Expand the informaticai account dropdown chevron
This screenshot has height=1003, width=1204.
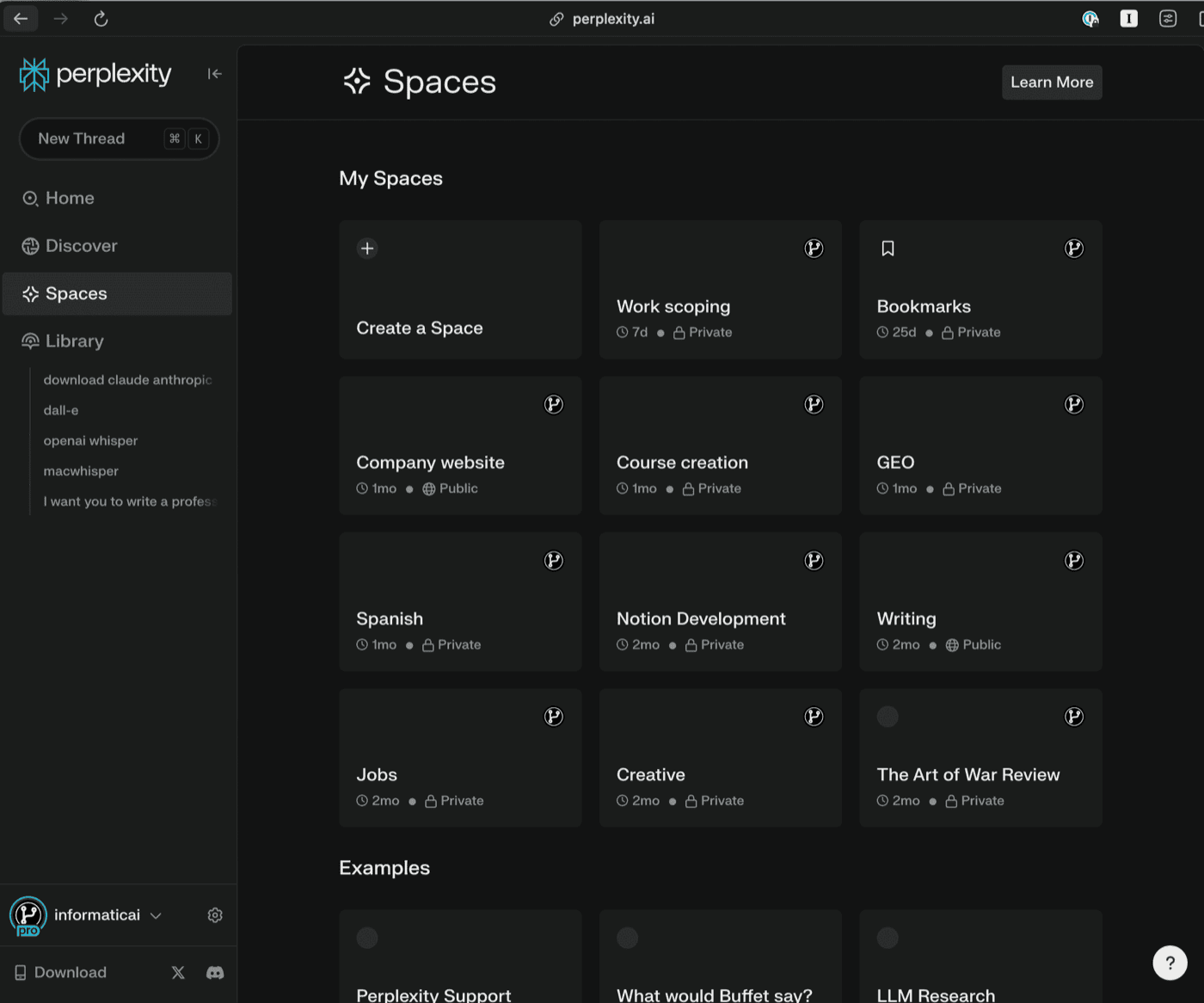click(156, 916)
